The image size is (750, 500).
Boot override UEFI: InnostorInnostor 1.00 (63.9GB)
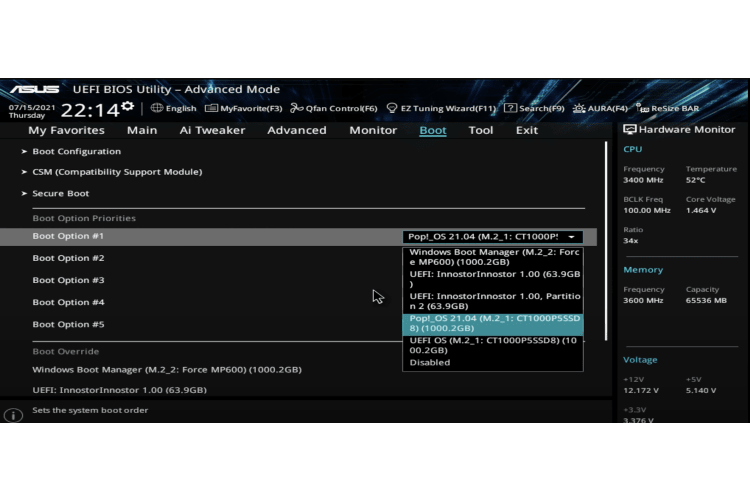(x=120, y=390)
